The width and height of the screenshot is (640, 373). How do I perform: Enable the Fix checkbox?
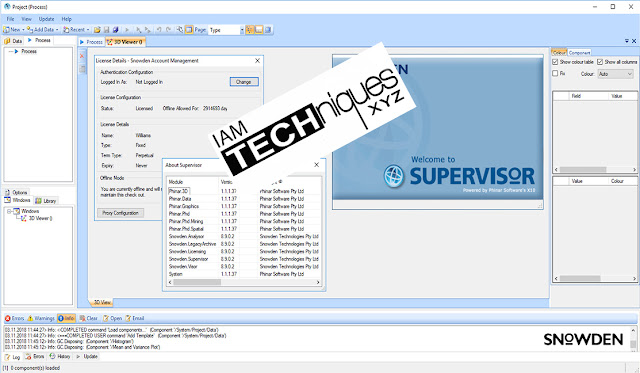(555, 73)
